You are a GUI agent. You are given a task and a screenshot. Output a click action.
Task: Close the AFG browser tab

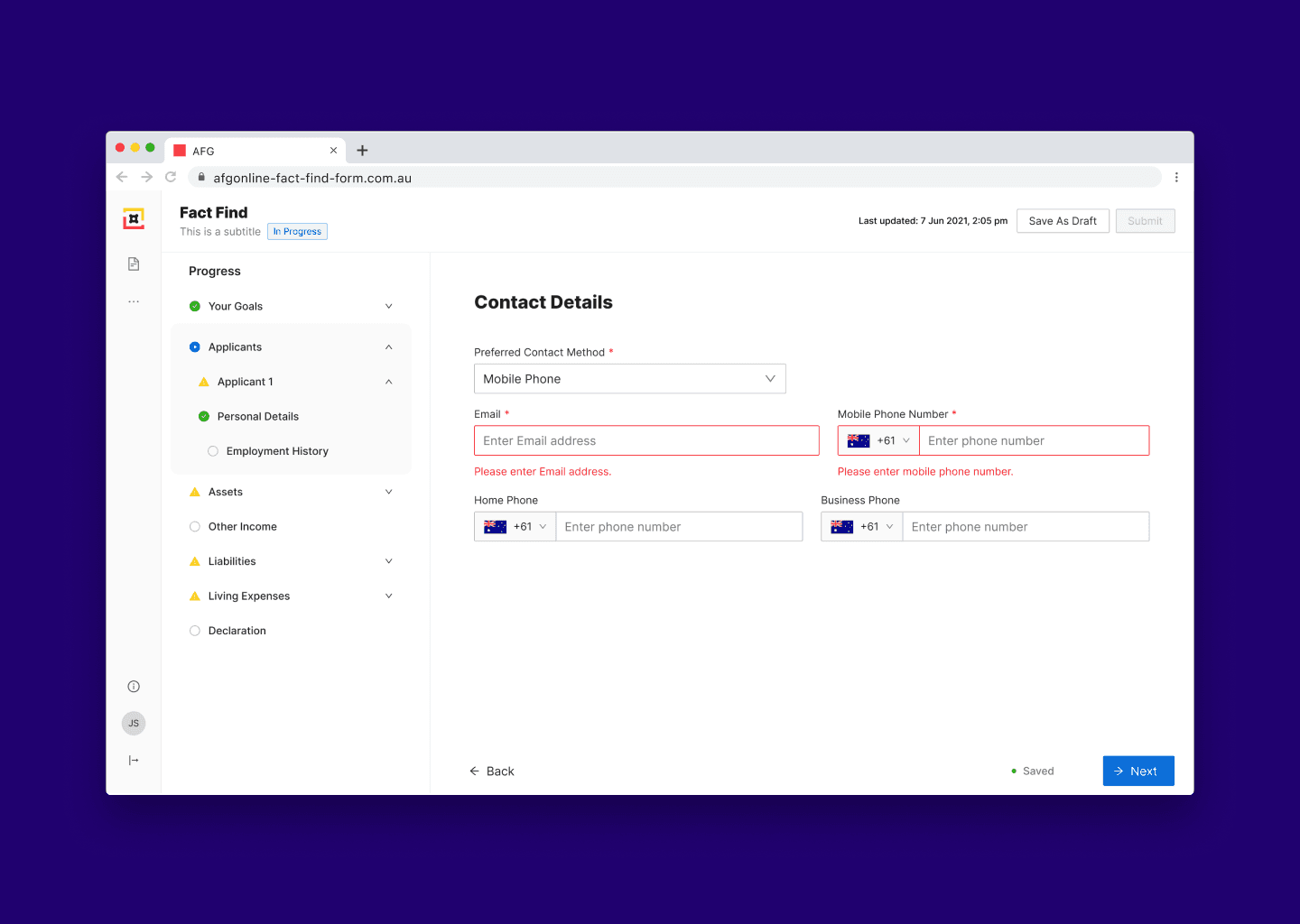[333, 151]
